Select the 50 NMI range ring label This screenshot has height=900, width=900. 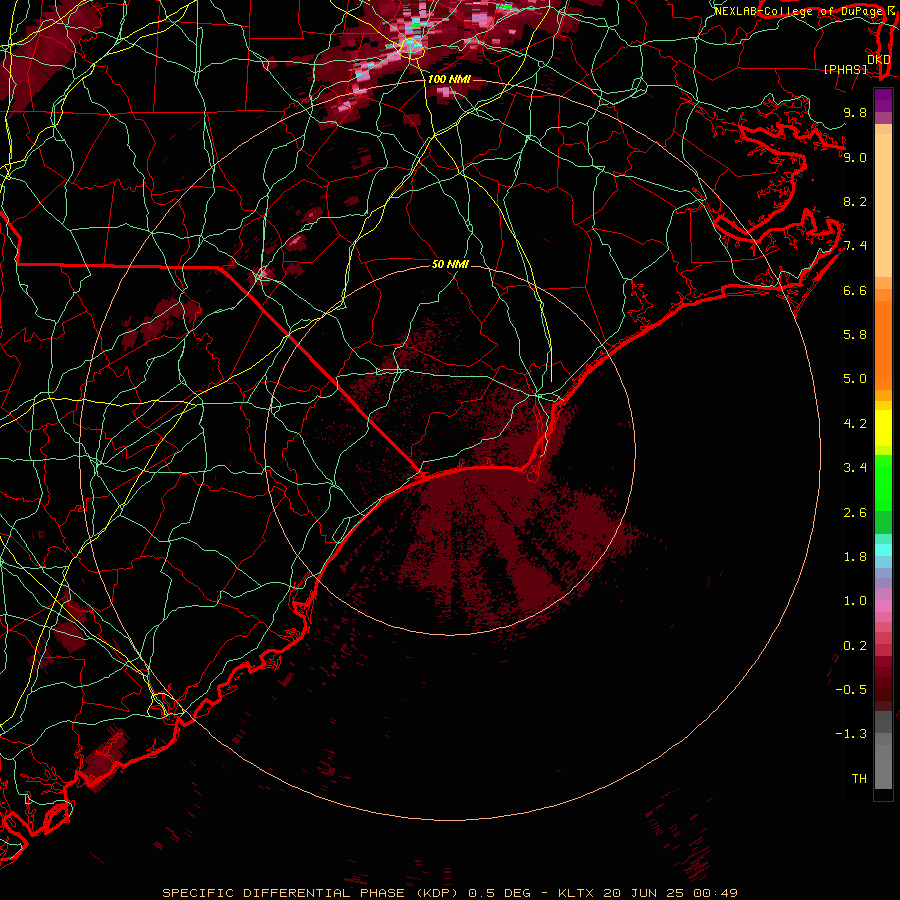[450, 264]
